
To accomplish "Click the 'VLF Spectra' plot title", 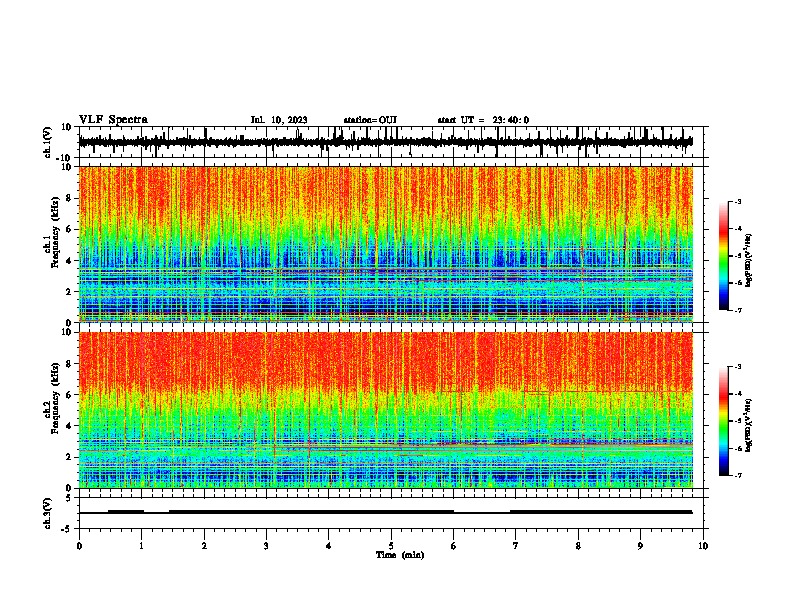I will click(x=113, y=120).
